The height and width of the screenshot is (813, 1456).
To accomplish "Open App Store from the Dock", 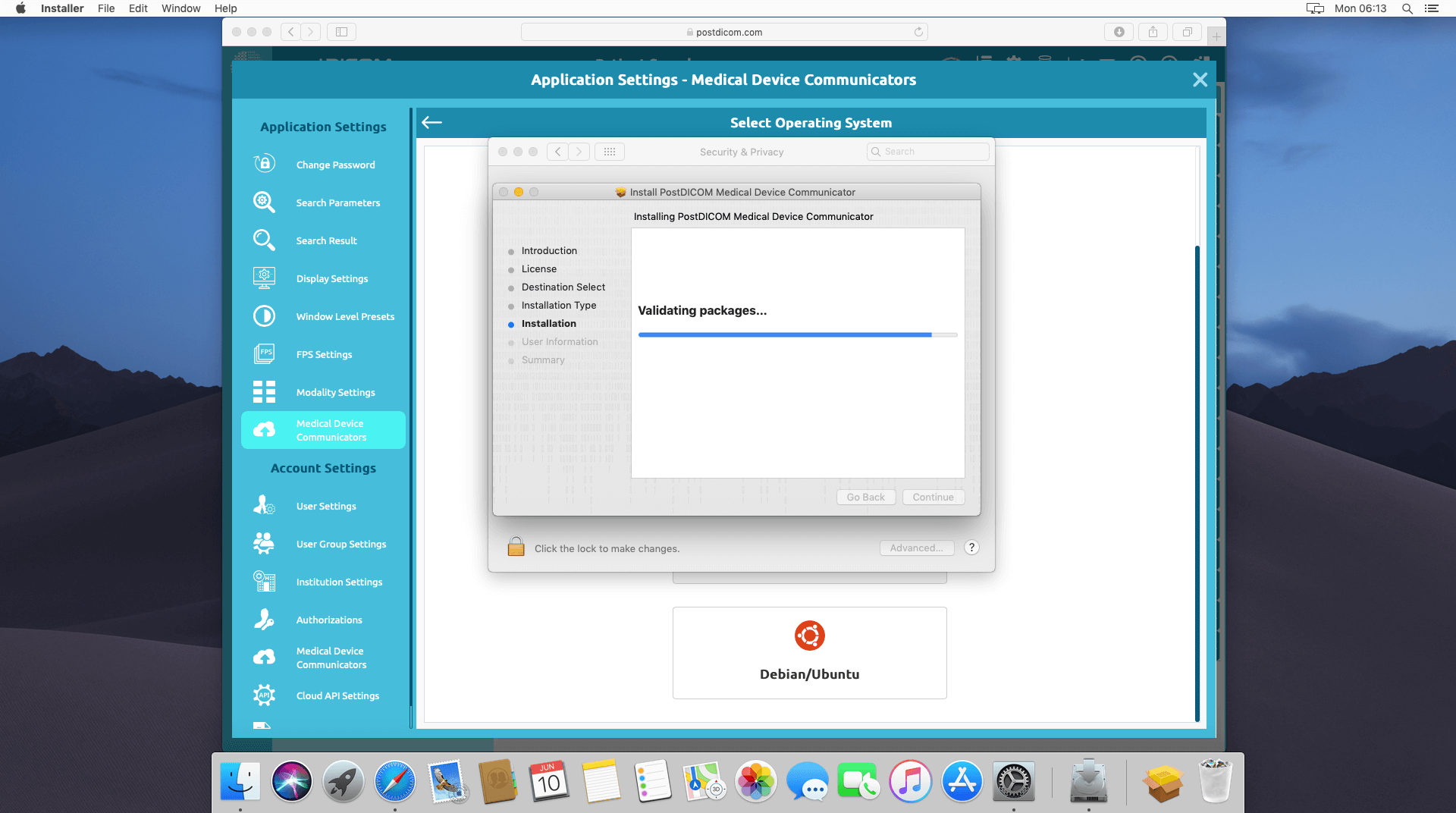I will [x=962, y=782].
